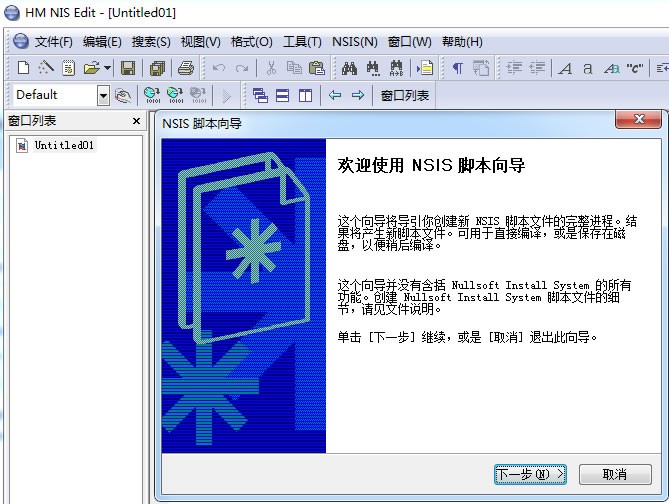The height and width of the screenshot is (504, 669).
Task: Click the HM NIS Edit title bar icon
Action: tap(12, 12)
